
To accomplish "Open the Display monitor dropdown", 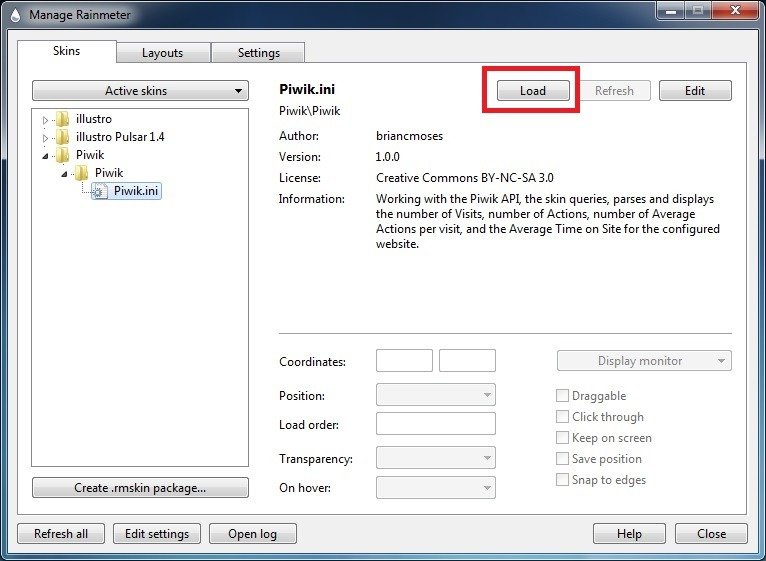I will [x=644, y=361].
